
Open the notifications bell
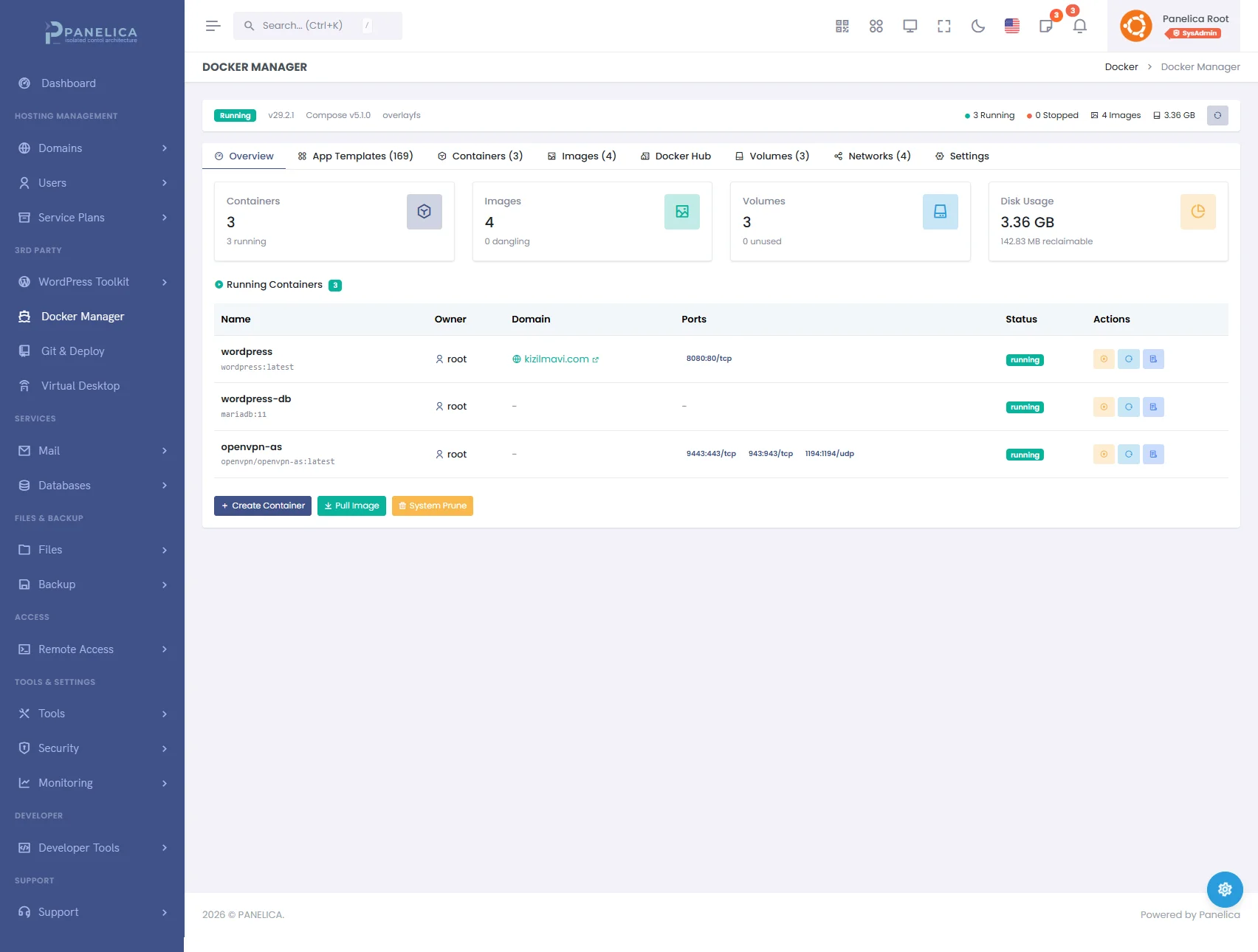tap(1079, 27)
